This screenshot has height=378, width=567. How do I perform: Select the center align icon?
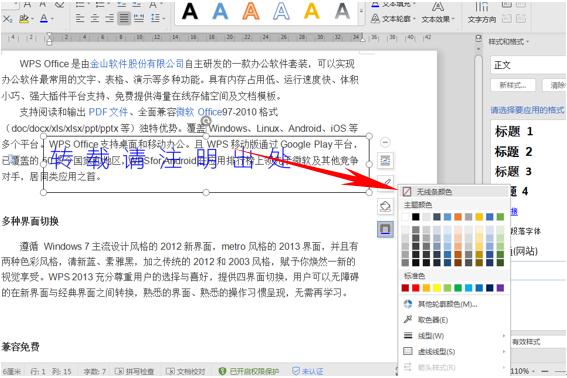coord(95,18)
